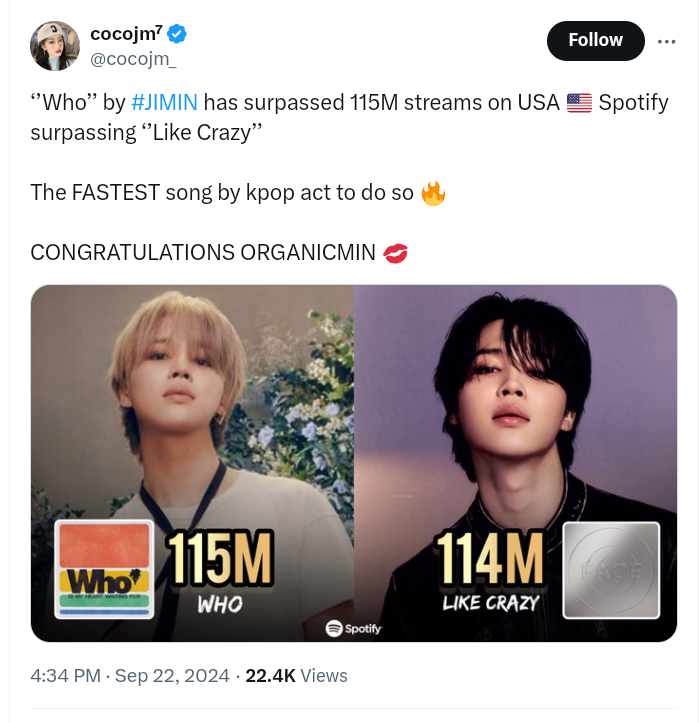
Task: Click the 115M stream count graphic
Action: [219, 559]
